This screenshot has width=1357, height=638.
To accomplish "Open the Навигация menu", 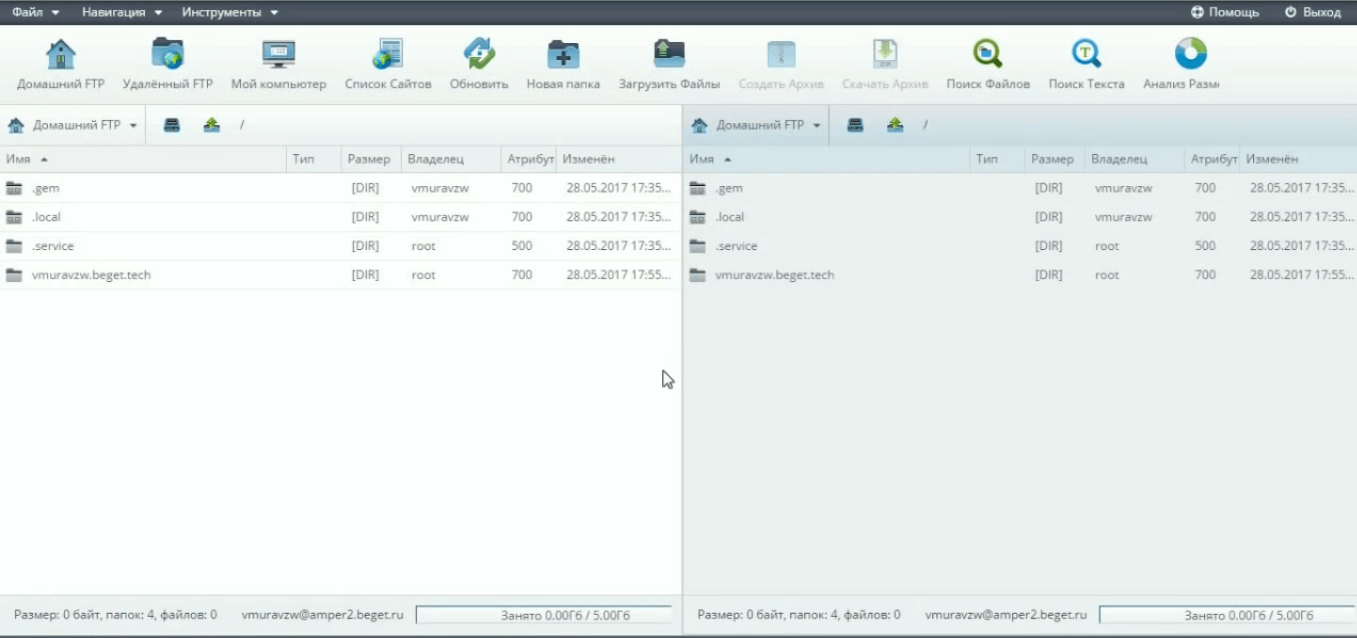I will point(121,12).
